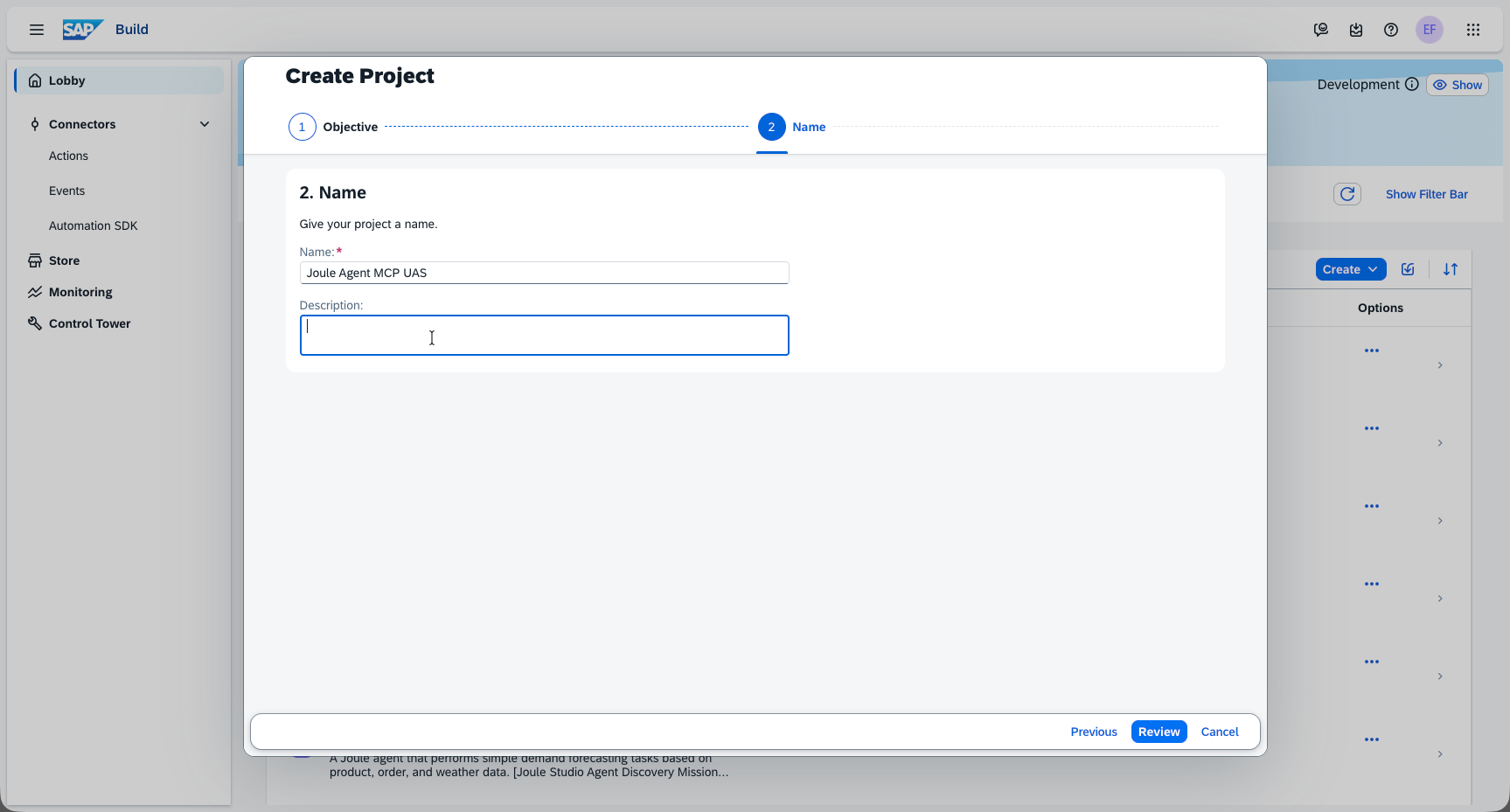Click the Create Project dialog title

[x=359, y=76]
